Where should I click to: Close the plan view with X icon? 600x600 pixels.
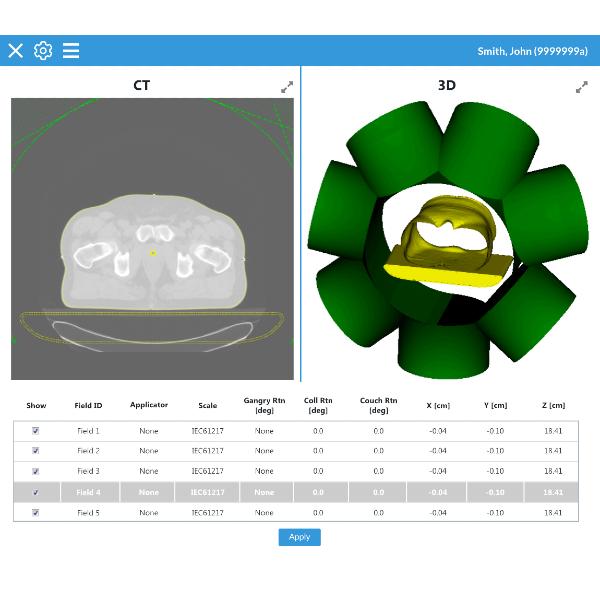pyautogui.click(x=15, y=50)
